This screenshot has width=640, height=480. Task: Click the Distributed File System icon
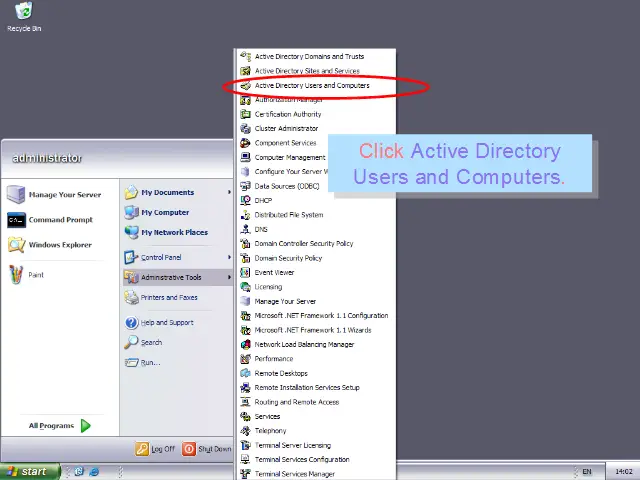[245, 215]
